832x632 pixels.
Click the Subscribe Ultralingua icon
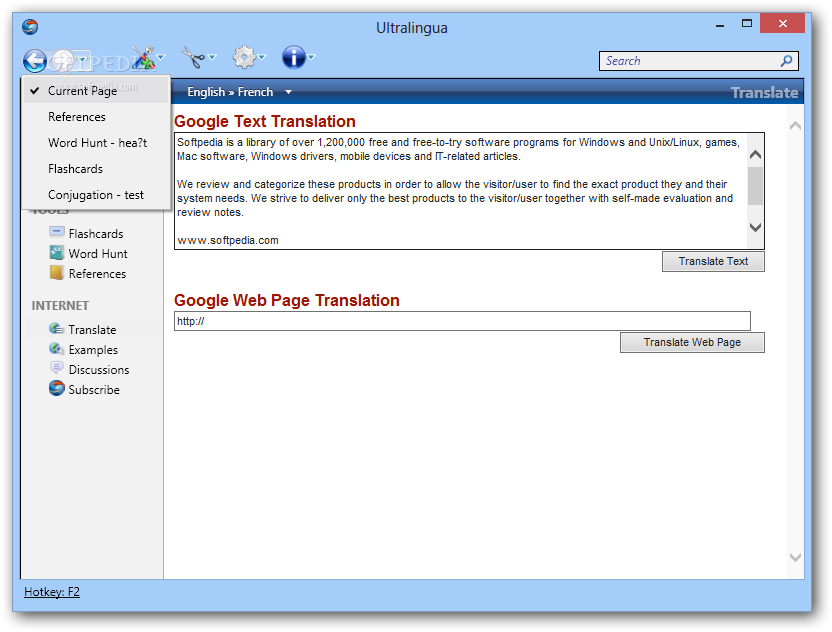click(56, 388)
